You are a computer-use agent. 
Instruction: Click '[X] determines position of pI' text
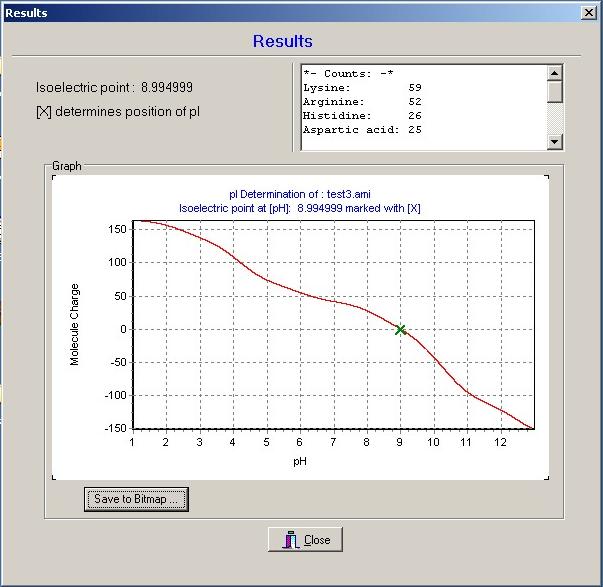118,112
